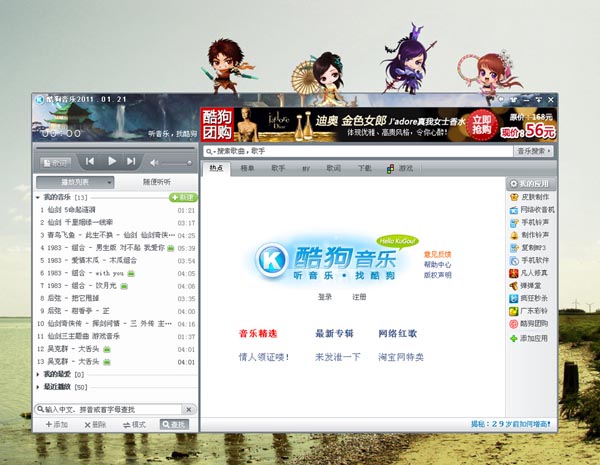Click the 意见反馈 link

[437, 255]
